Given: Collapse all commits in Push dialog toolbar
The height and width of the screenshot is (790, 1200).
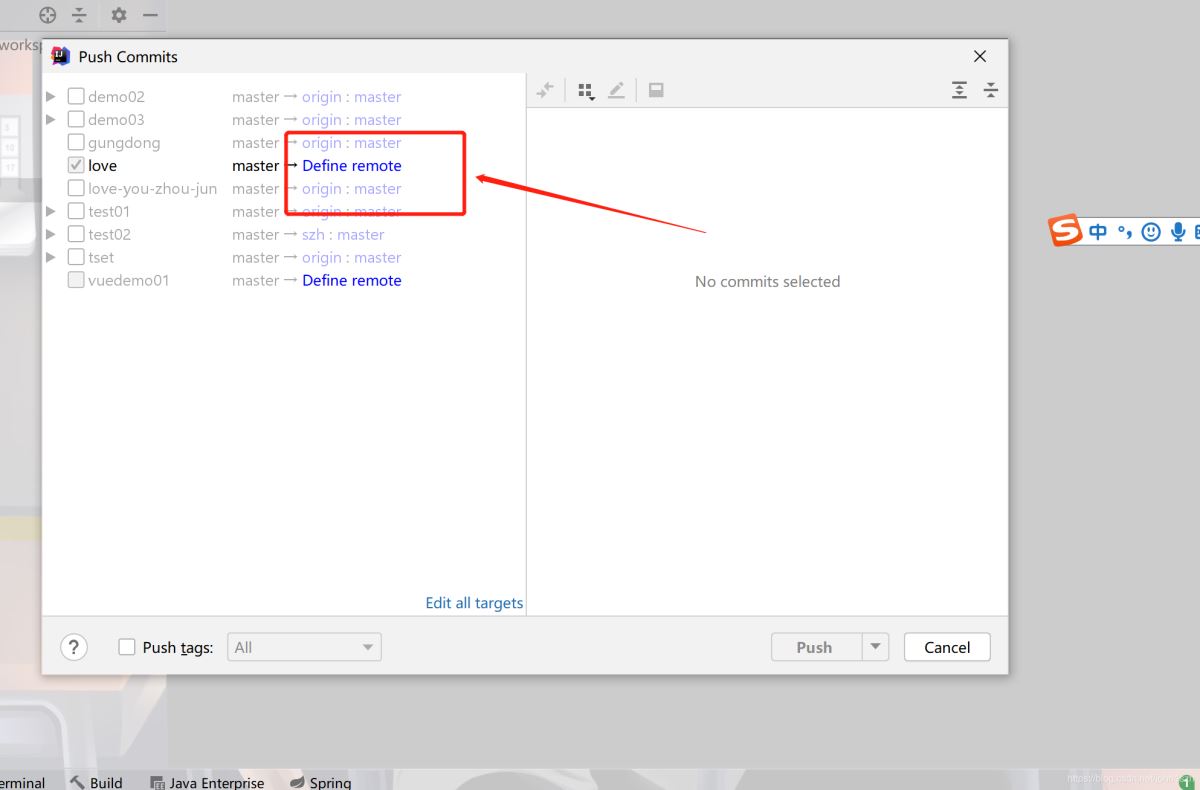Looking at the screenshot, I should coord(991,90).
